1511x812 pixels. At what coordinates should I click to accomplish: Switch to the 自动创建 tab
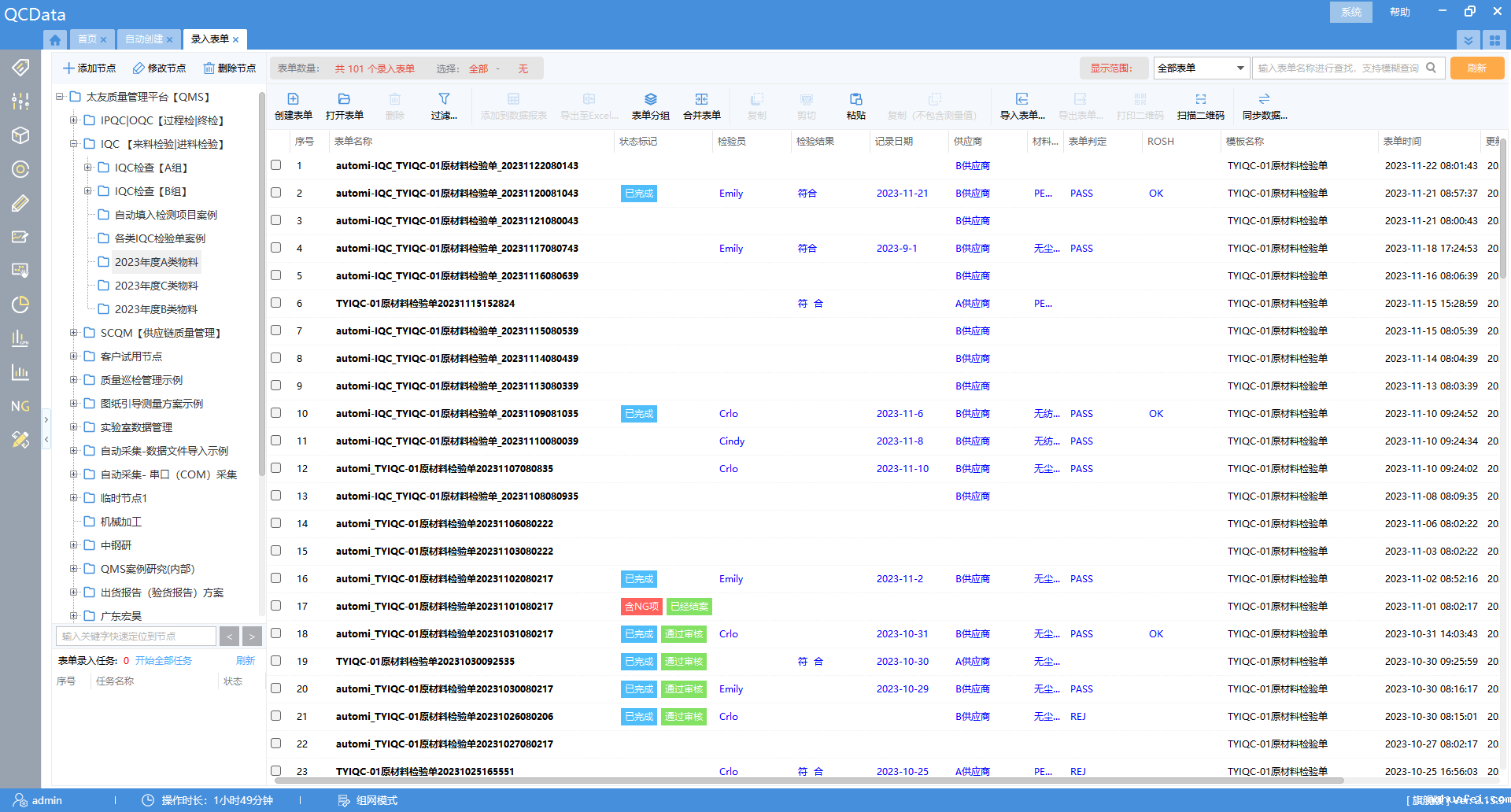pos(143,39)
